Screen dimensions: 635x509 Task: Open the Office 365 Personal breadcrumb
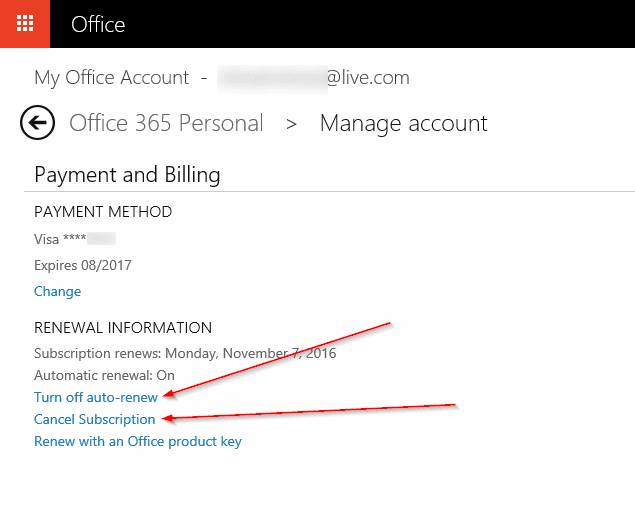pyautogui.click(x=166, y=123)
